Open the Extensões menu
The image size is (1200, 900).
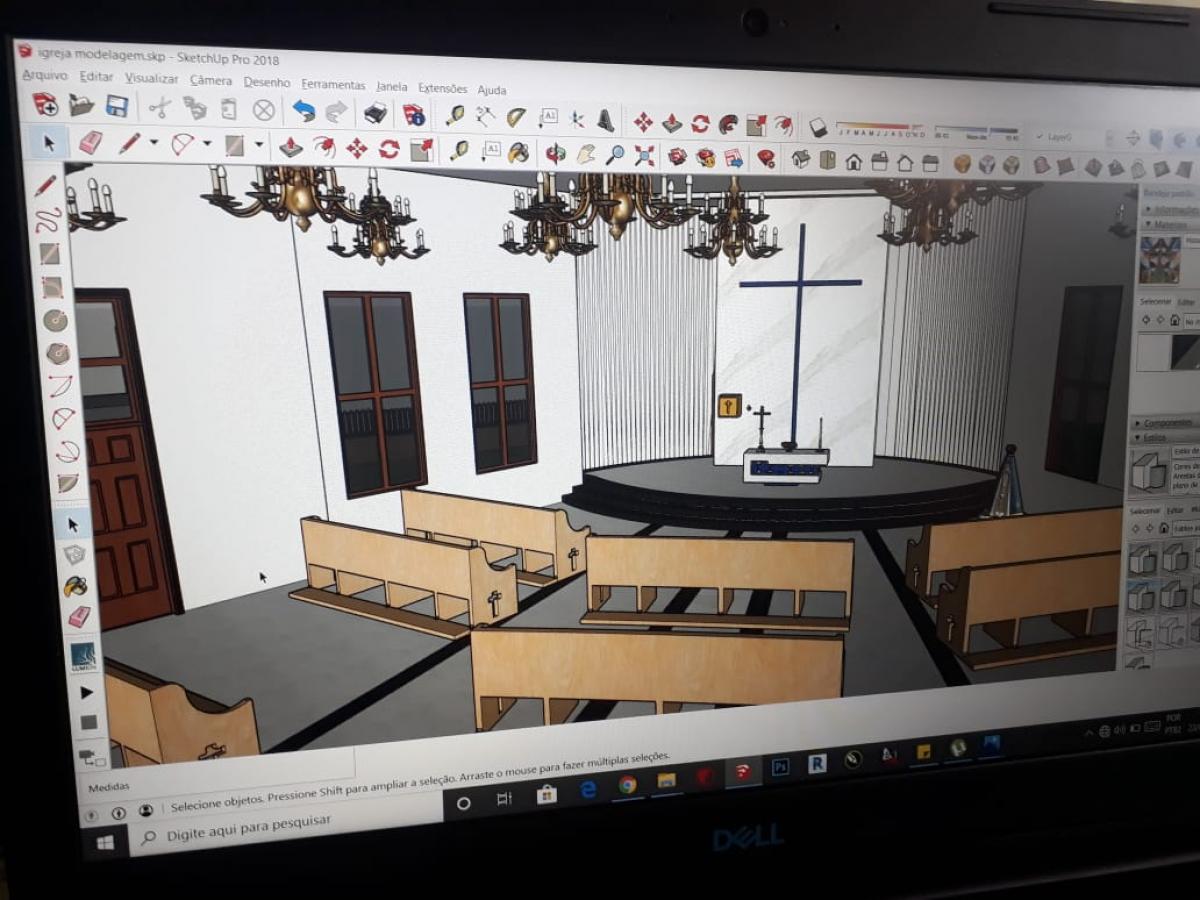pos(442,88)
